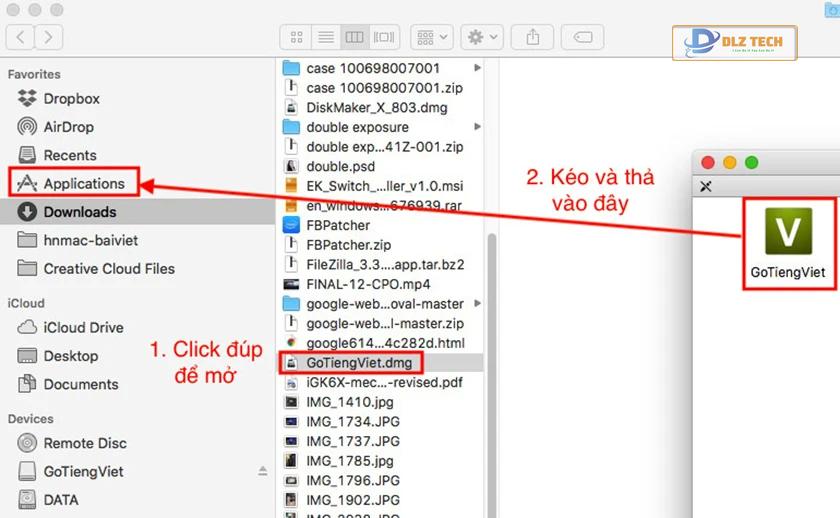Zoom the GoTiengViet window with green button
This screenshot has width=840, height=518.
click(752, 162)
